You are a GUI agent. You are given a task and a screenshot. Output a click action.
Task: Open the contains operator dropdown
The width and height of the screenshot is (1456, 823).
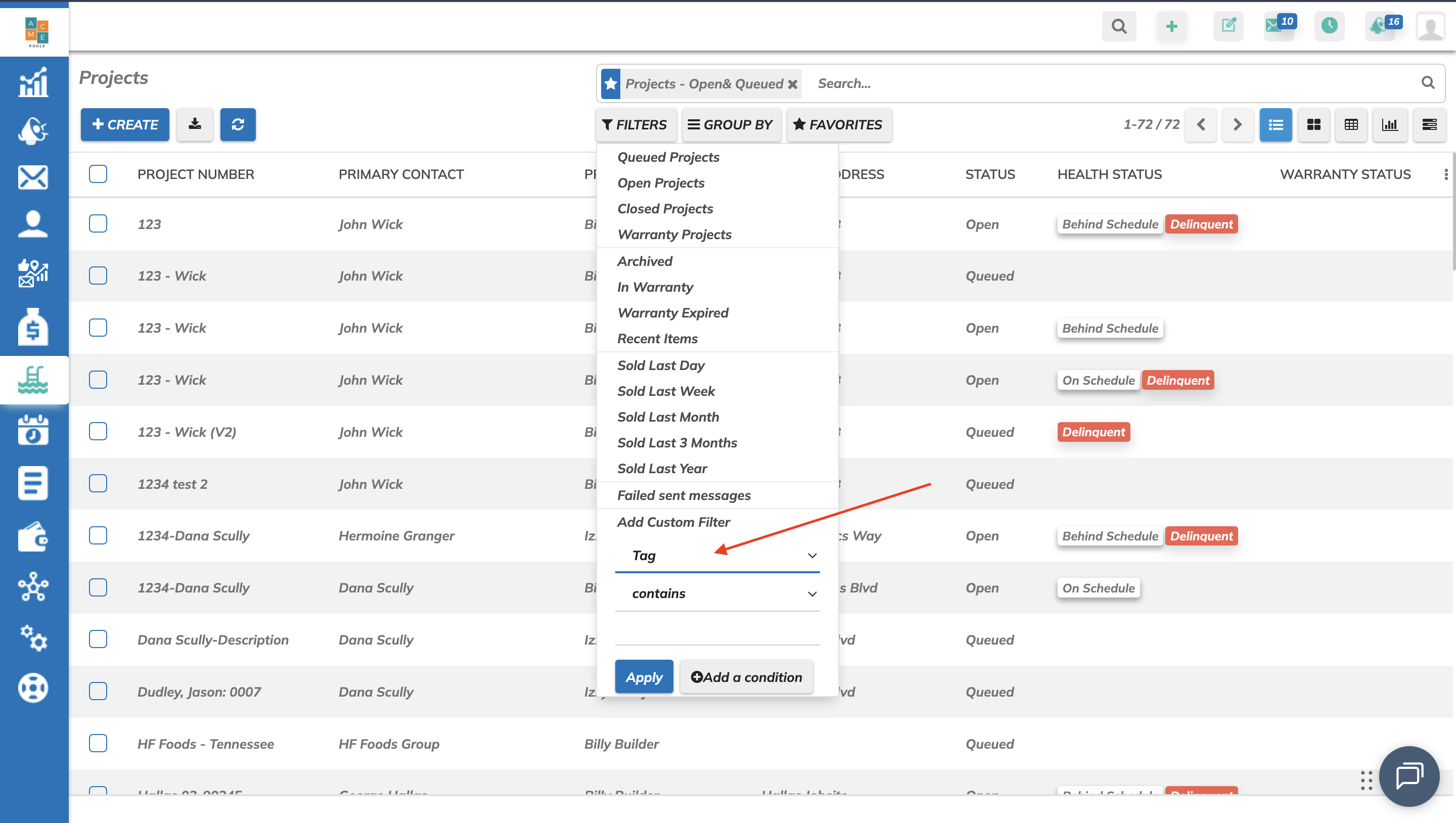click(x=717, y=593)
